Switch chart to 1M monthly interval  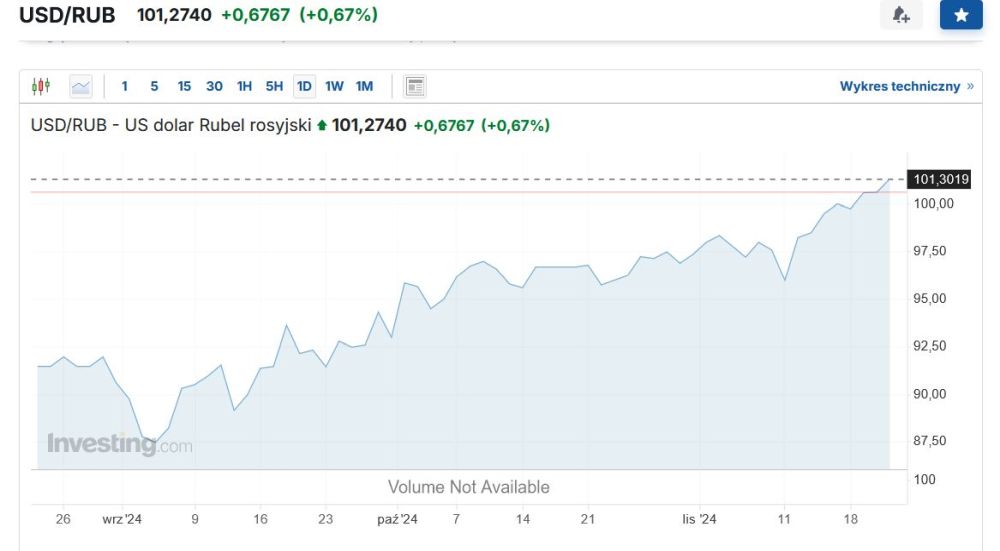[x=364, y=86]
